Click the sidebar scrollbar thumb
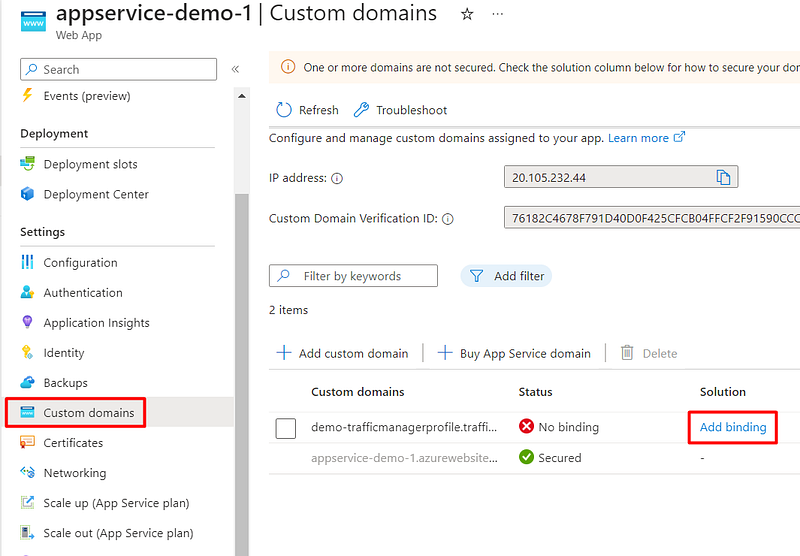The image size is (800, 556). [242, 375]
